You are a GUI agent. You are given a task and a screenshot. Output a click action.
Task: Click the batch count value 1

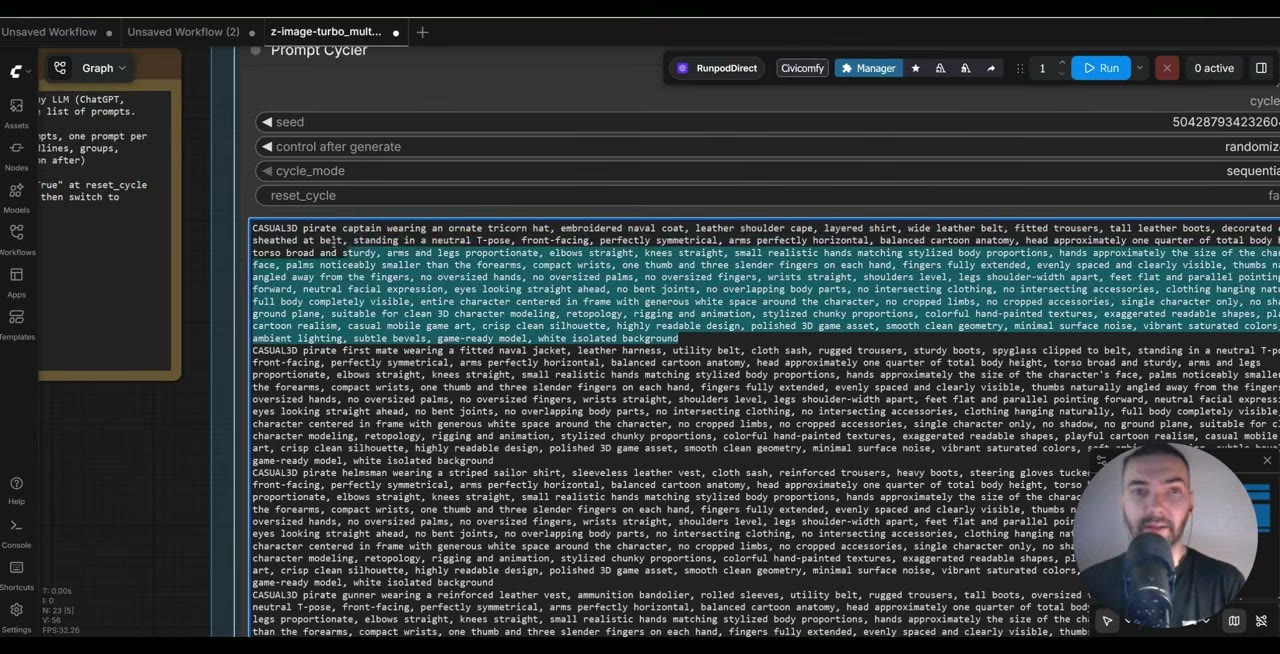point(1042,68)
